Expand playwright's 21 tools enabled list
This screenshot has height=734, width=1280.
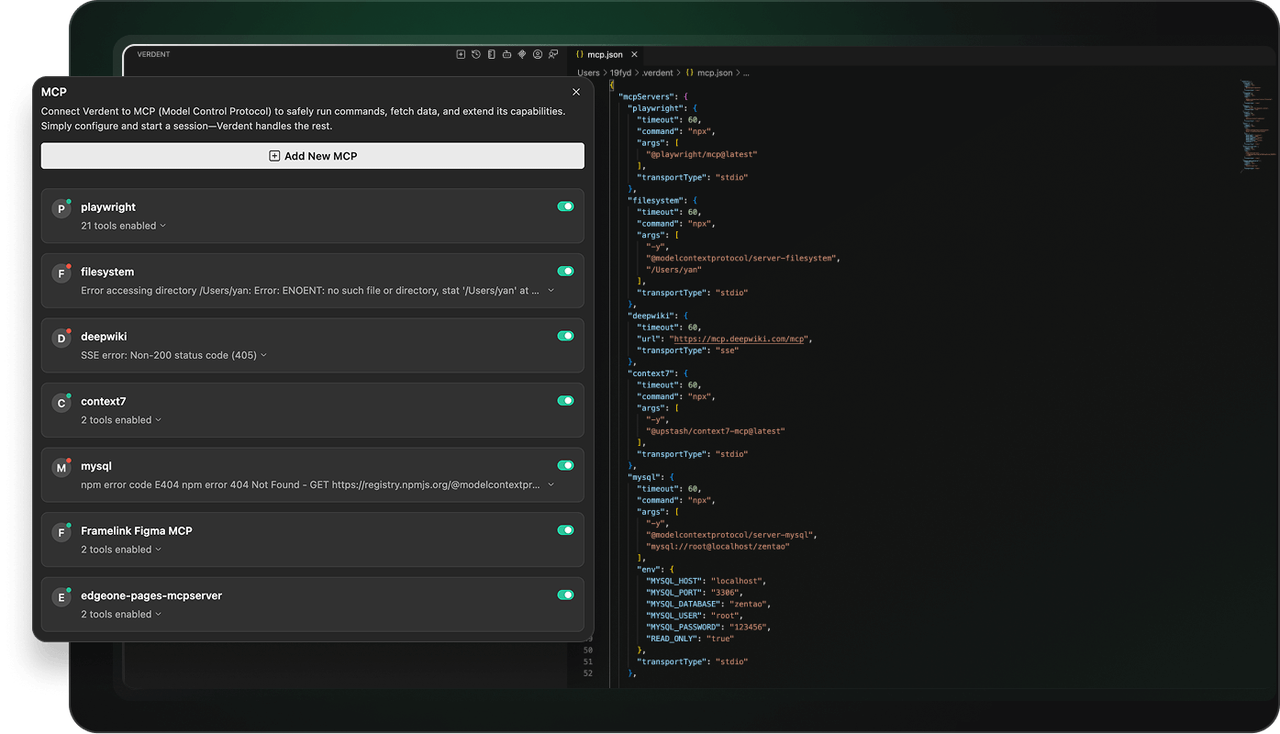point(122,225)
